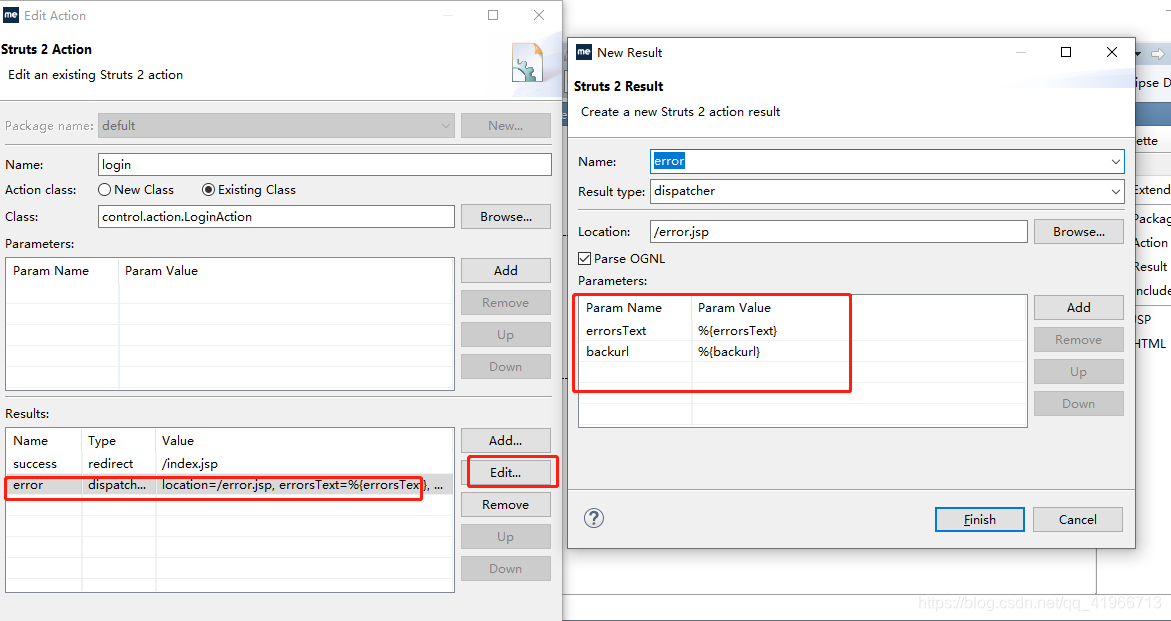The image size is (1171, 621).
Task: Click Param Name header in New Result table
Action: 624,308
